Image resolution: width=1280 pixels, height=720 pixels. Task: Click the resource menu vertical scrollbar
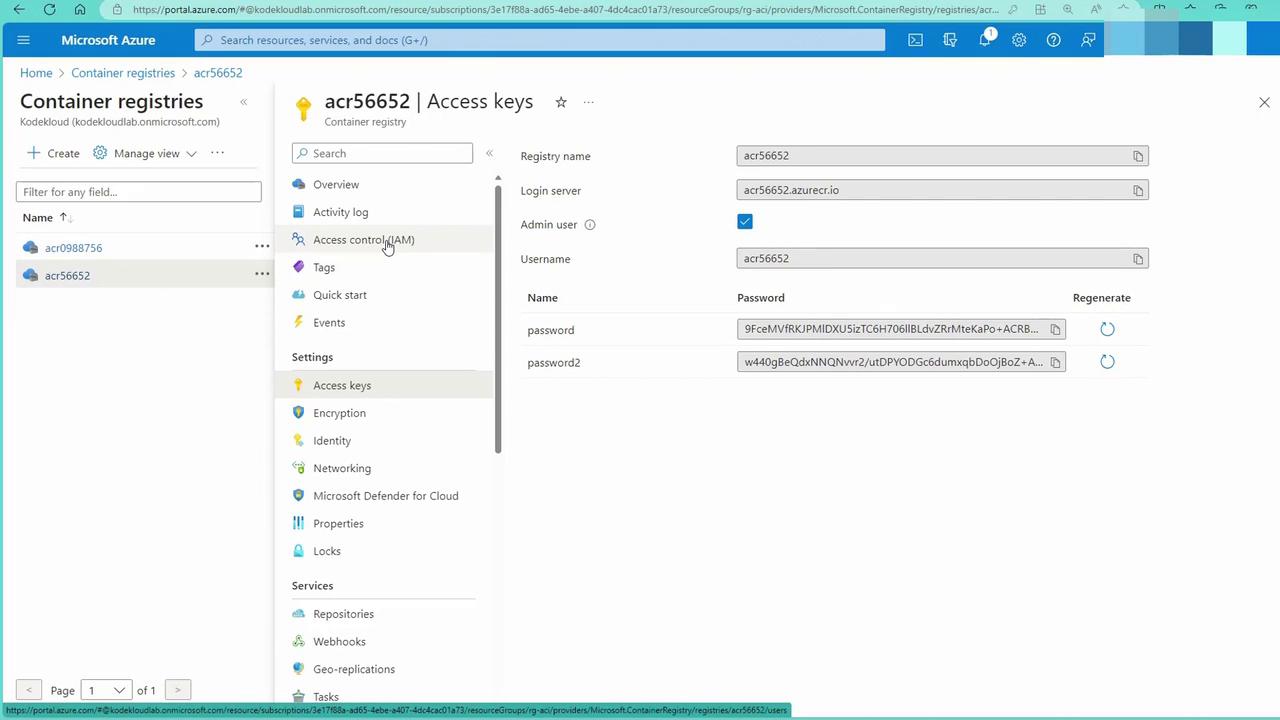point(498,320)
